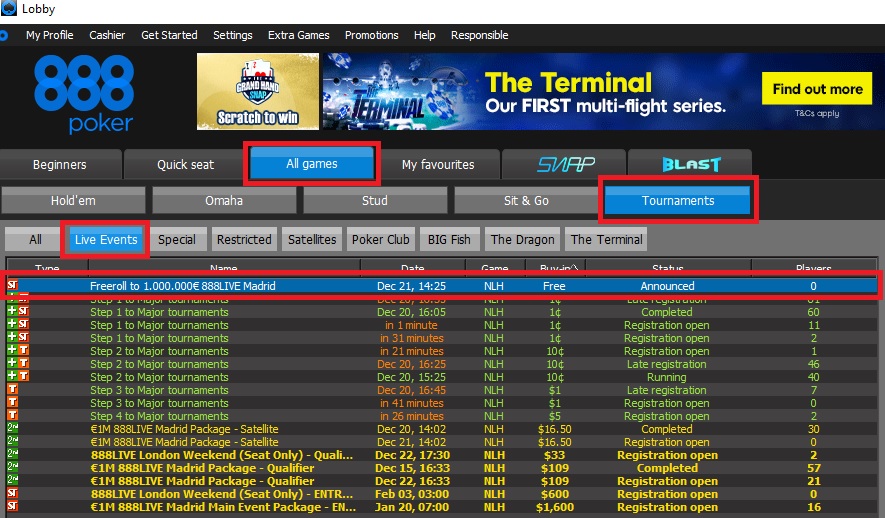Filter by Poker Club
Viewport: 885px width, 518px height.
click(x=381, y=240)
